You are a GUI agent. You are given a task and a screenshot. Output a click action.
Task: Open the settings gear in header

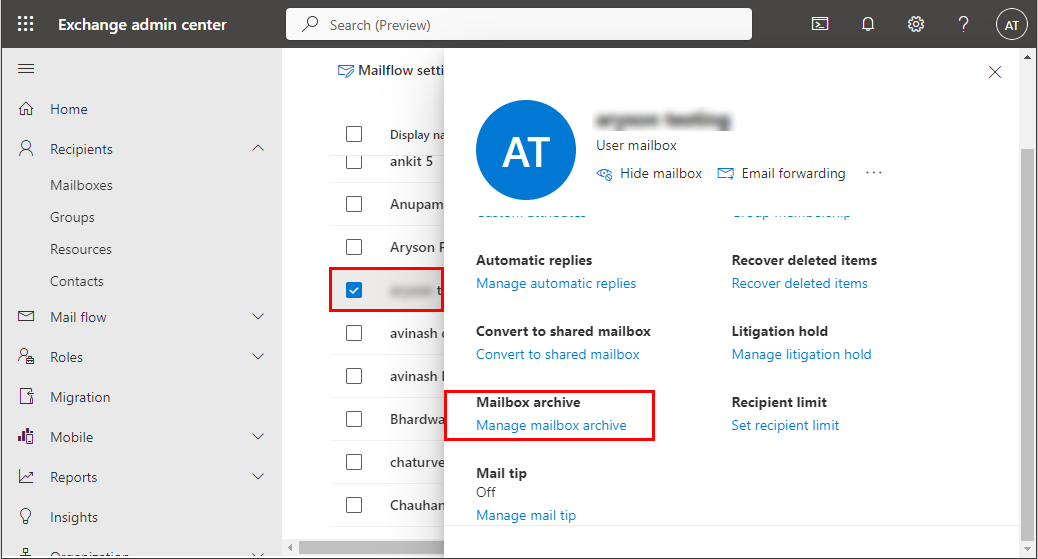916,25
